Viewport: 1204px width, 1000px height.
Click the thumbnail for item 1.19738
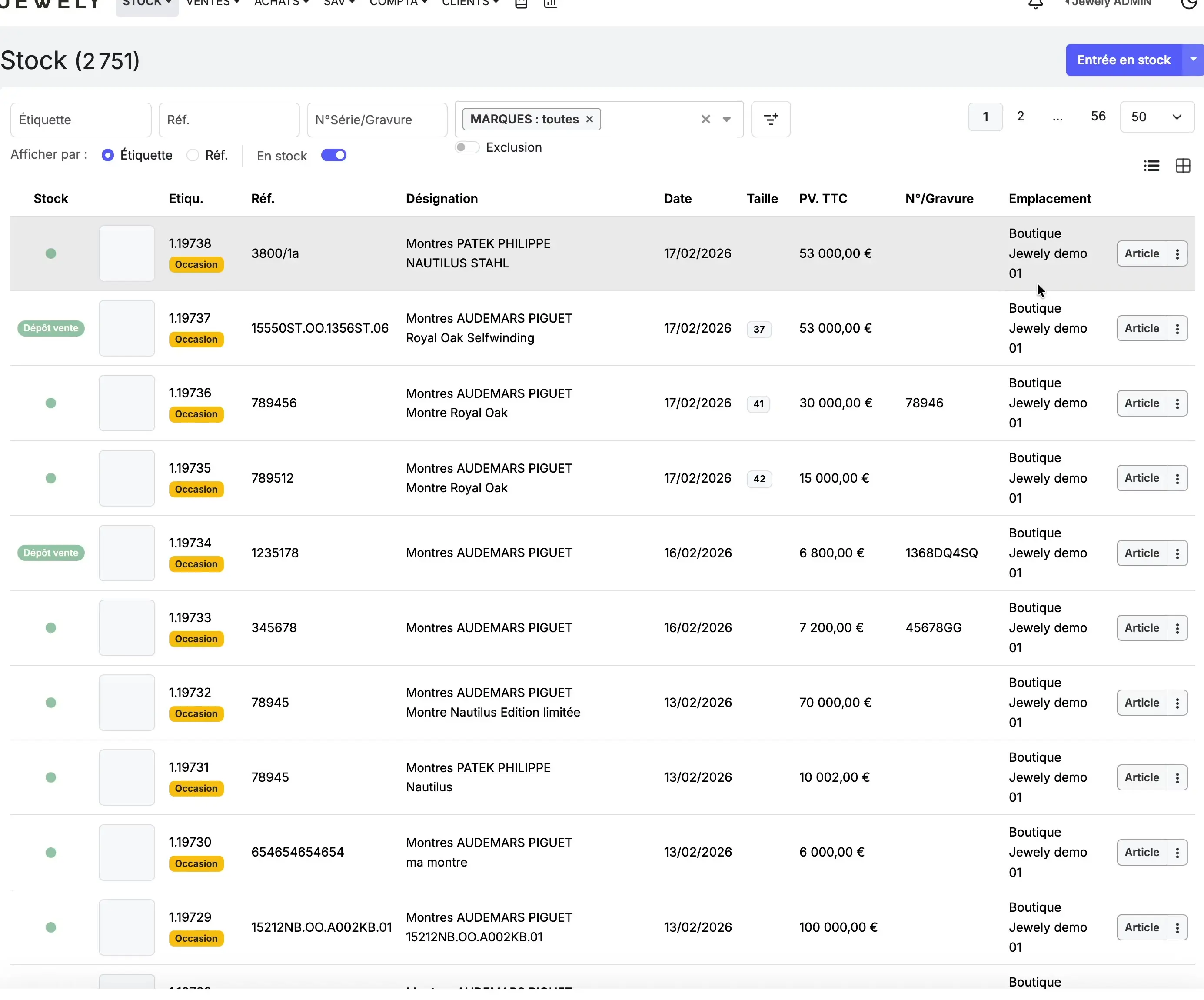pos(127,253)
